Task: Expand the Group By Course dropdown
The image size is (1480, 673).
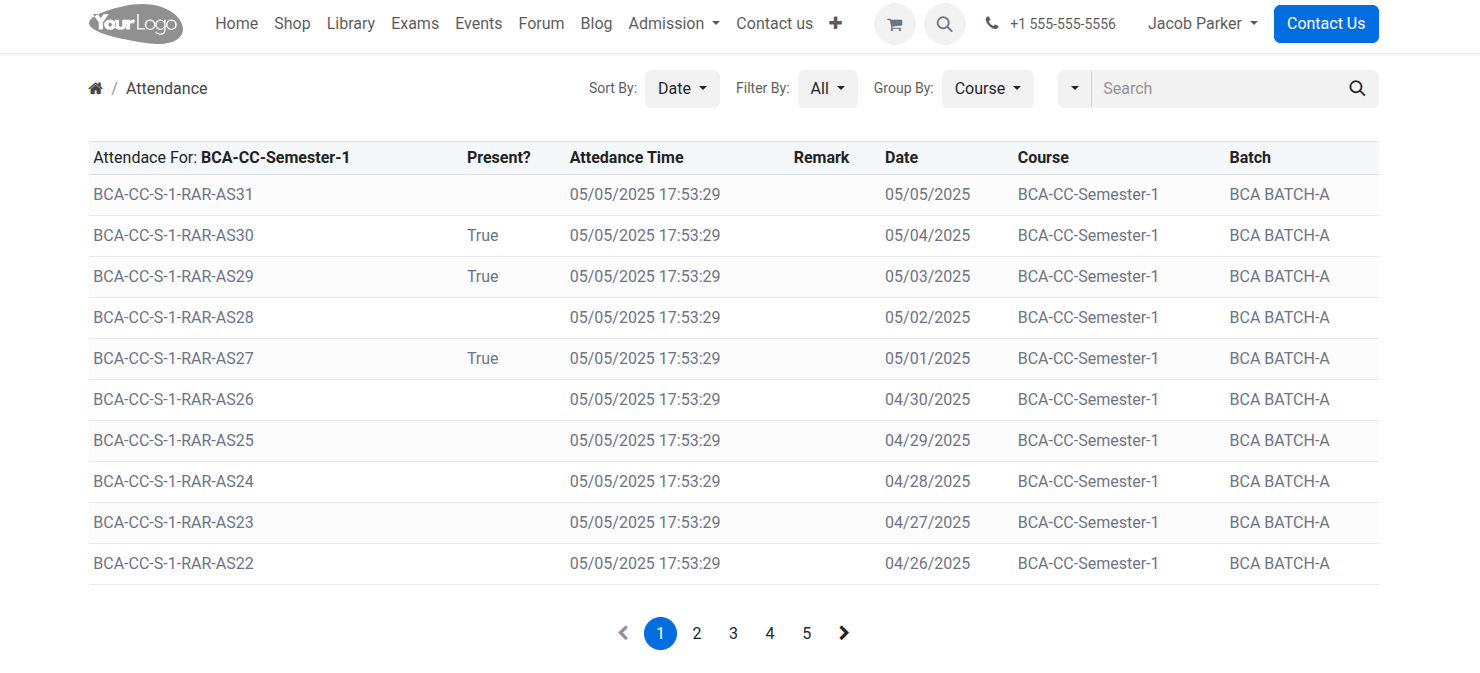Action: [x=987, y=89]
